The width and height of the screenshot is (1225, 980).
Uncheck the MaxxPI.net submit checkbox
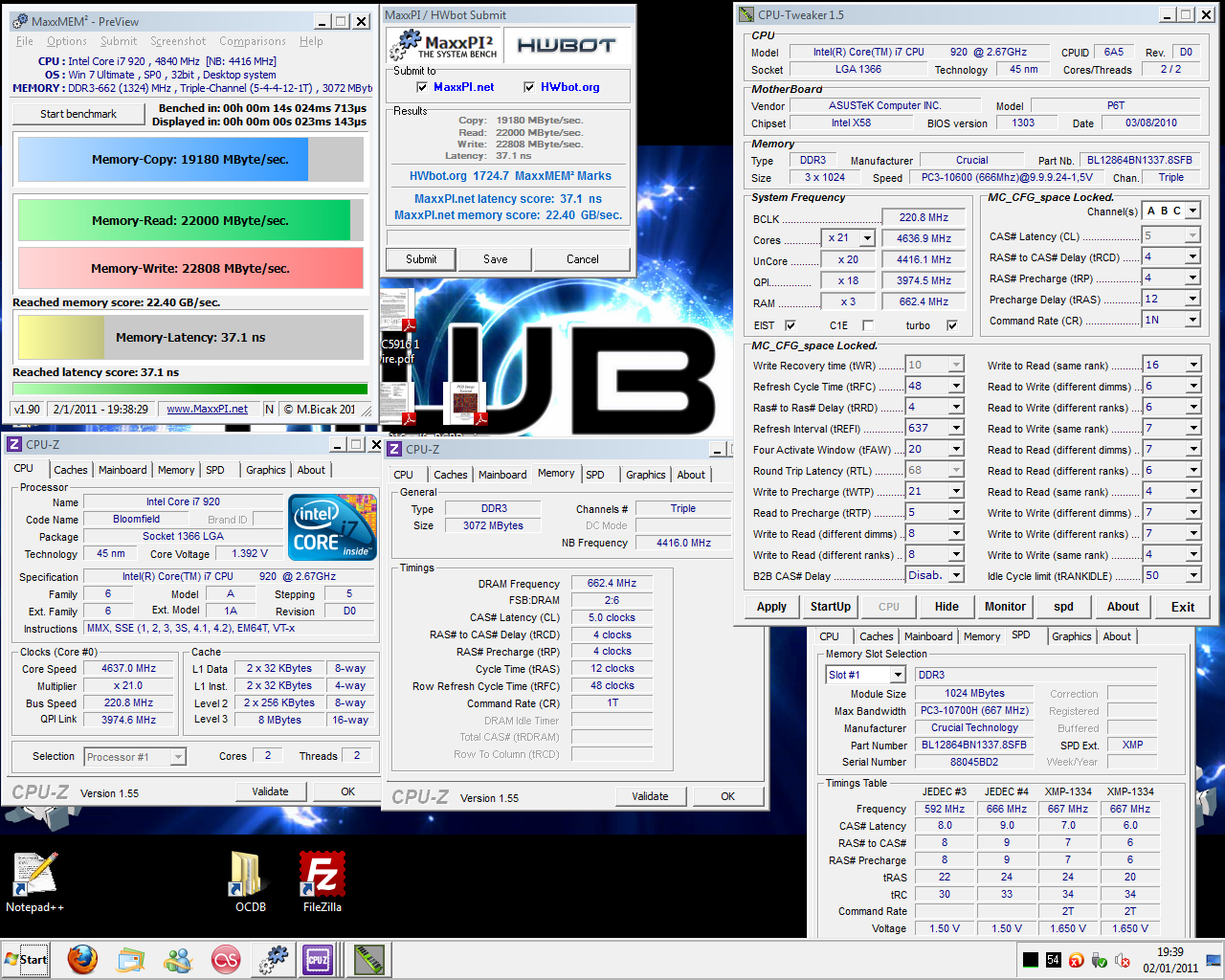click(422, 87)
